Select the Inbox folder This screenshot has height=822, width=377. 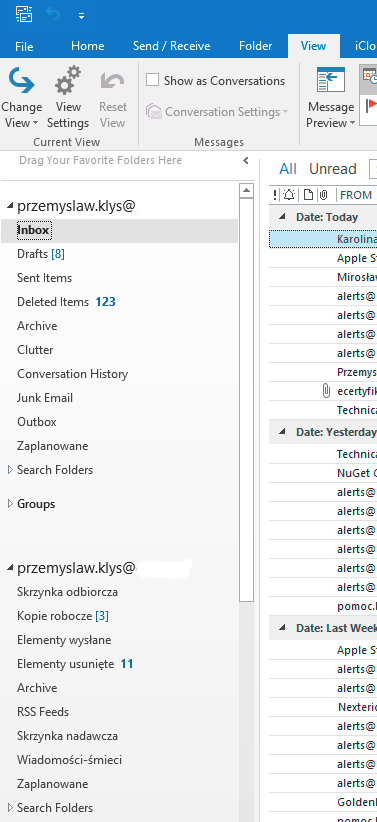(x=119, y=230)
